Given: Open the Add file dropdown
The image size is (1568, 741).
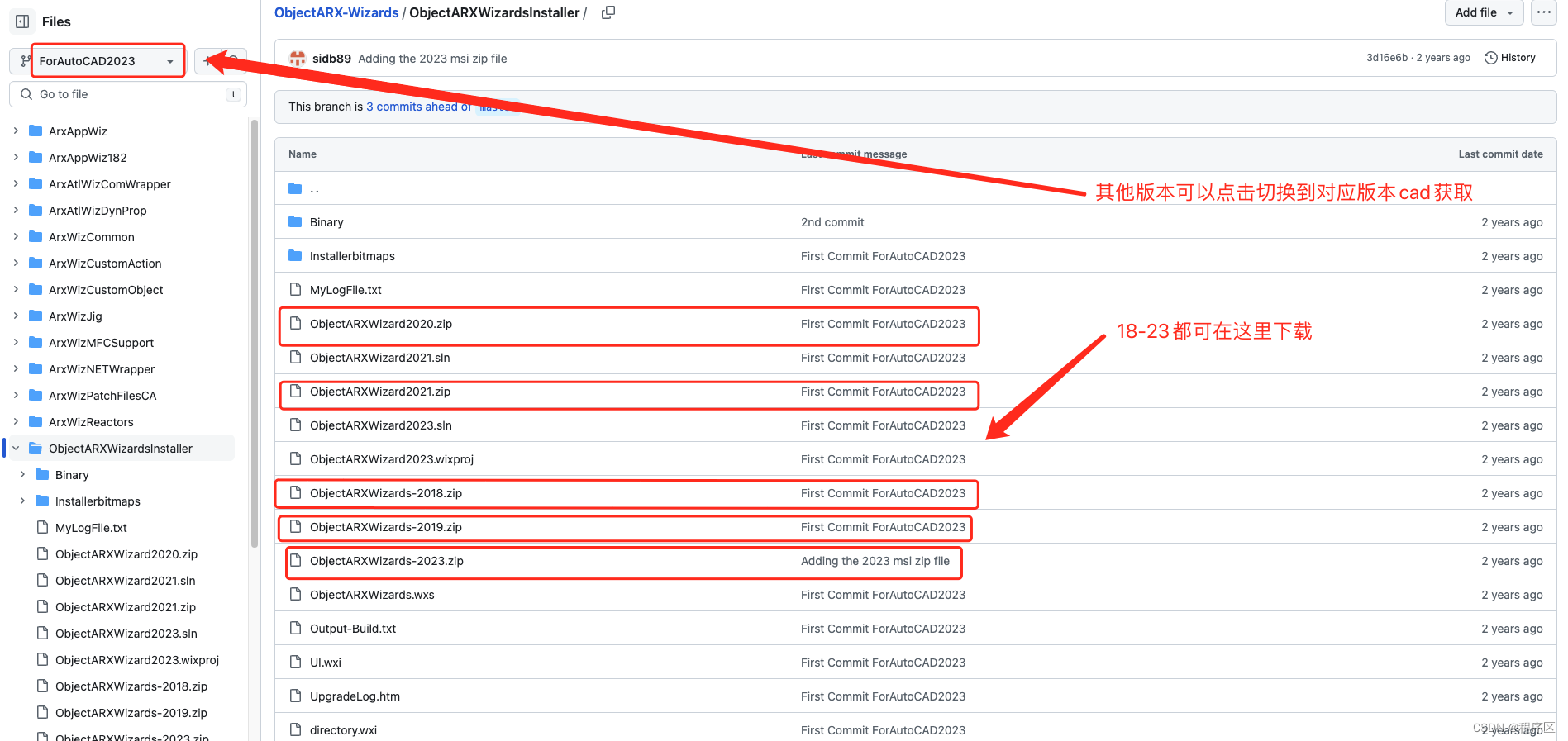Looking at the screenshot, I should coord(1484,12).
